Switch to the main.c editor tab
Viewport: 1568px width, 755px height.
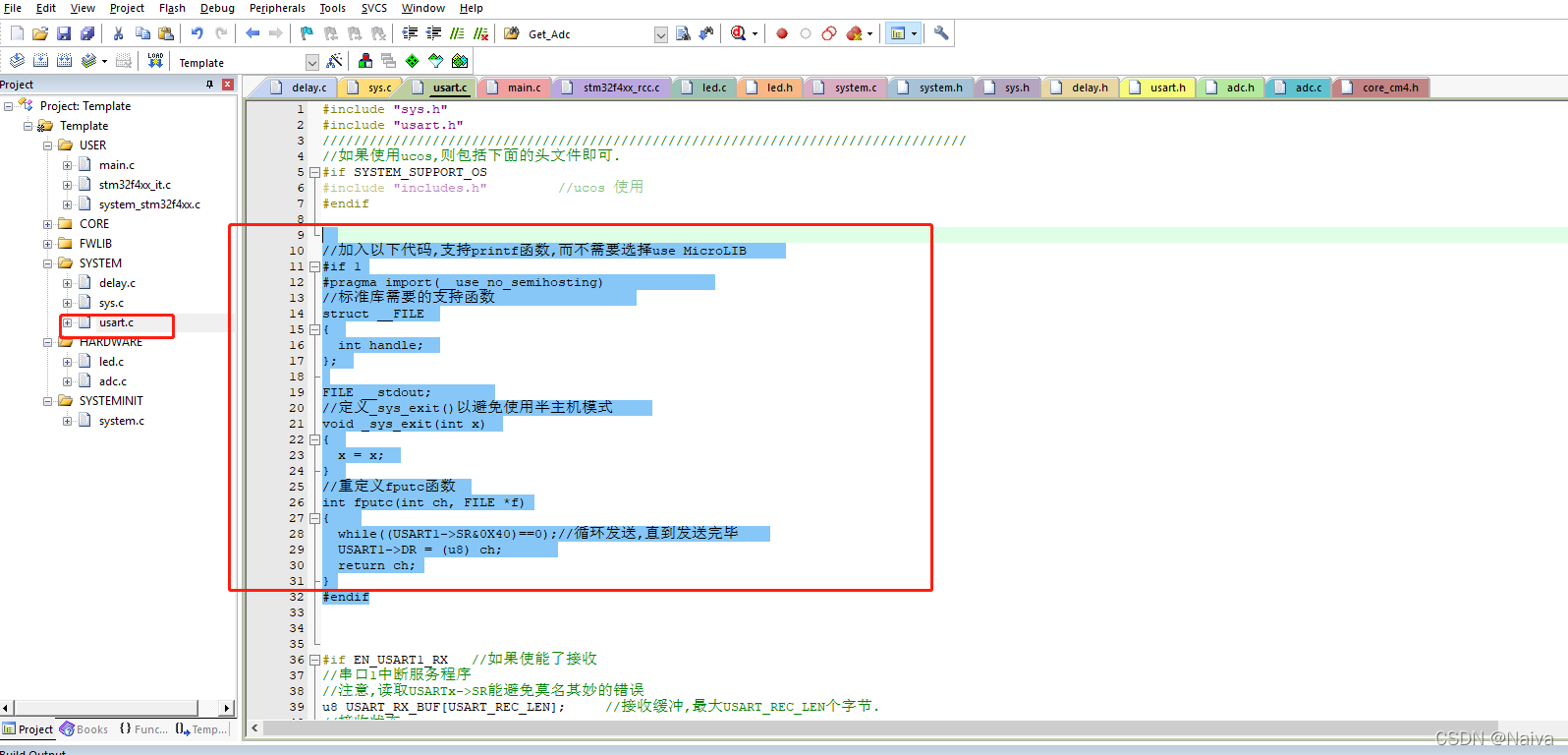pyautogui.click(x=514, y=87)
